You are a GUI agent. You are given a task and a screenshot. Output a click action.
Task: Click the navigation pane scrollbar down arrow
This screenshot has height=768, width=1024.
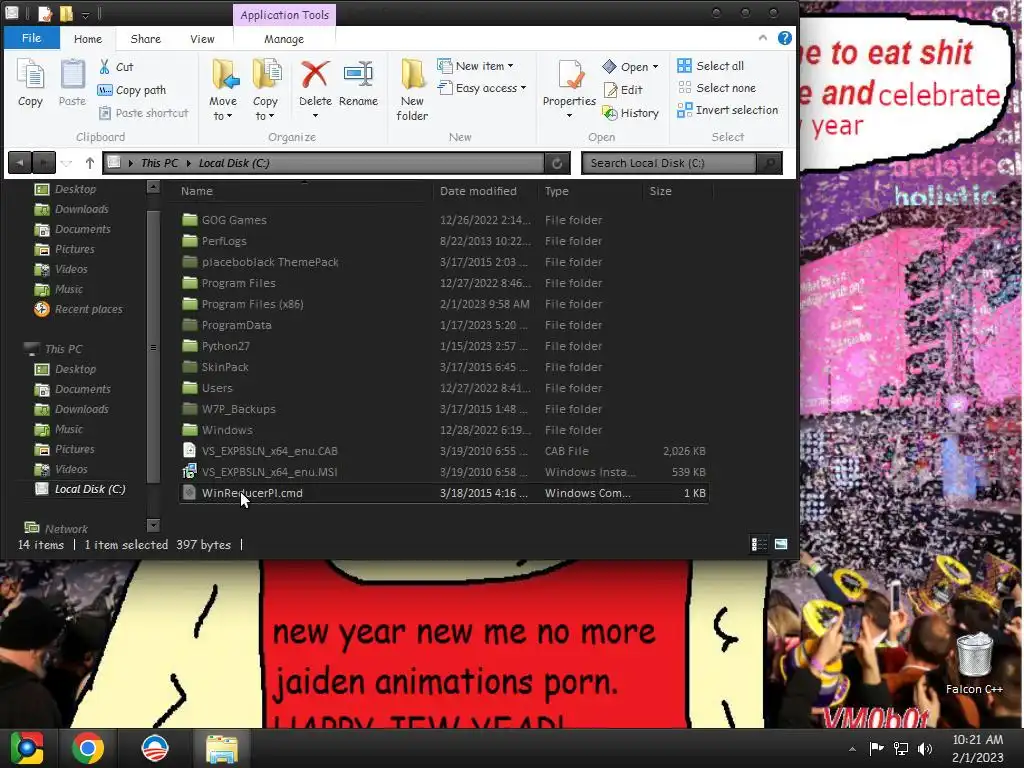click(x=153, y=525)
